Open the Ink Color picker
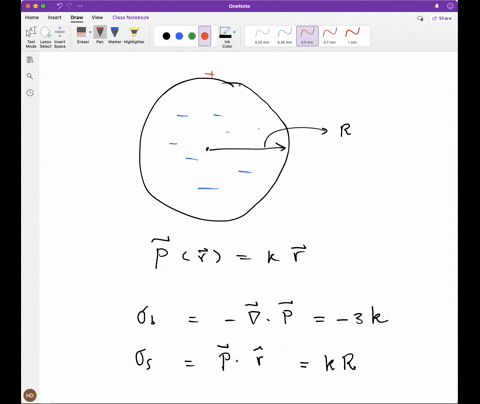The height and width of the screenshot is (404, 480). [x=226, y=37]
